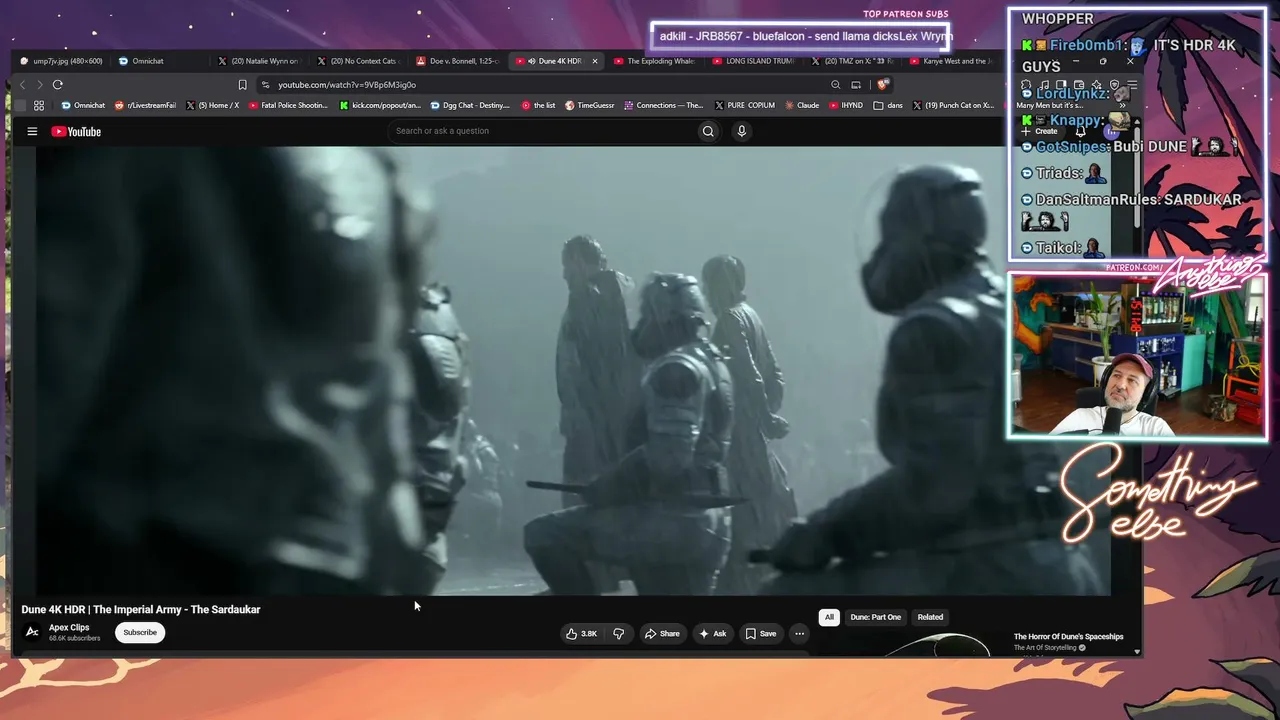Switch to the LONG ISLAND TRUMP tab
The width and height of the screenshot is (1280, 720).
(753, 61)
